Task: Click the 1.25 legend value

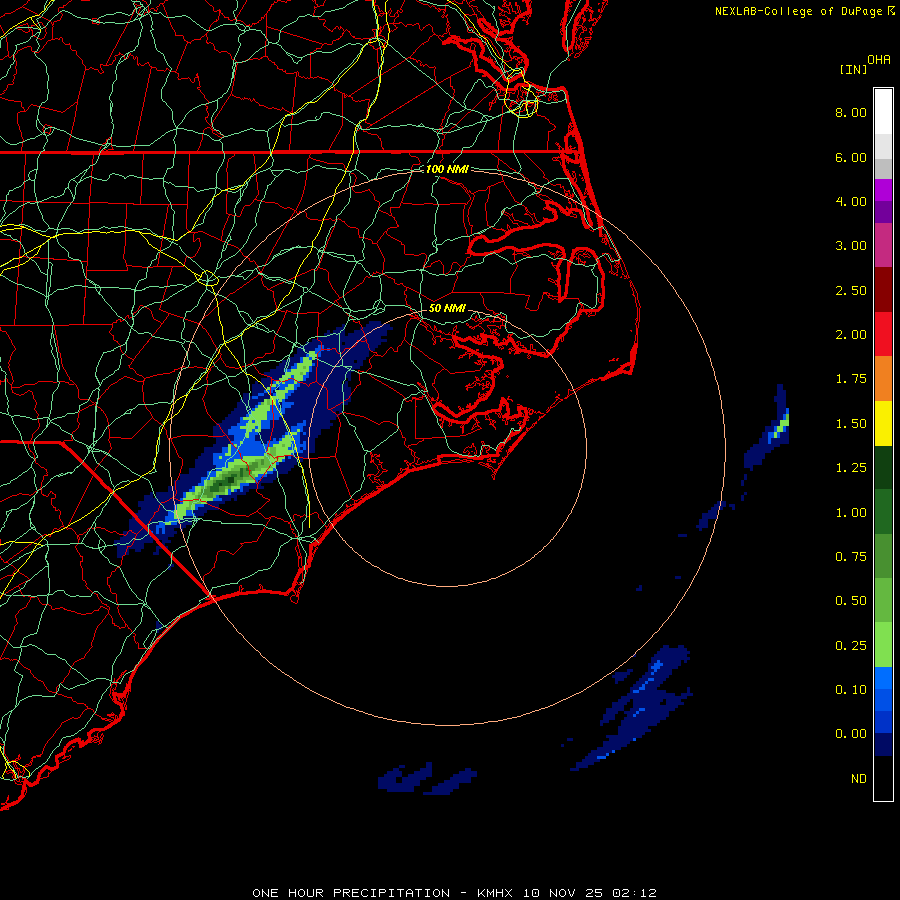Action: 851,468
